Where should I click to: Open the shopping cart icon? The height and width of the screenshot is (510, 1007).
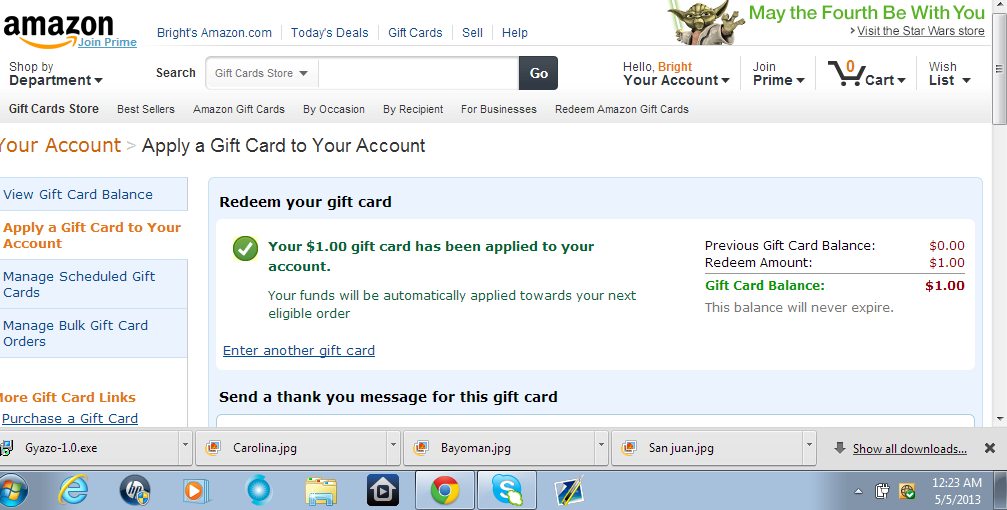coord(845,73)
